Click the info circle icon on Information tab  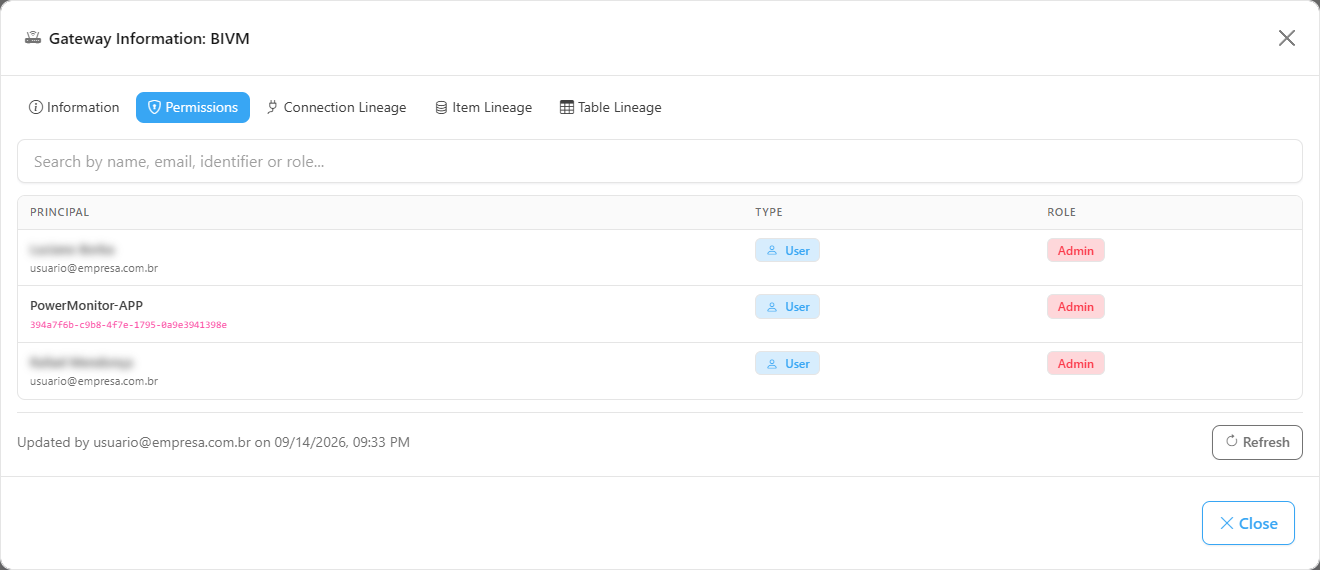pyautogui.click(x=36, y=107)
